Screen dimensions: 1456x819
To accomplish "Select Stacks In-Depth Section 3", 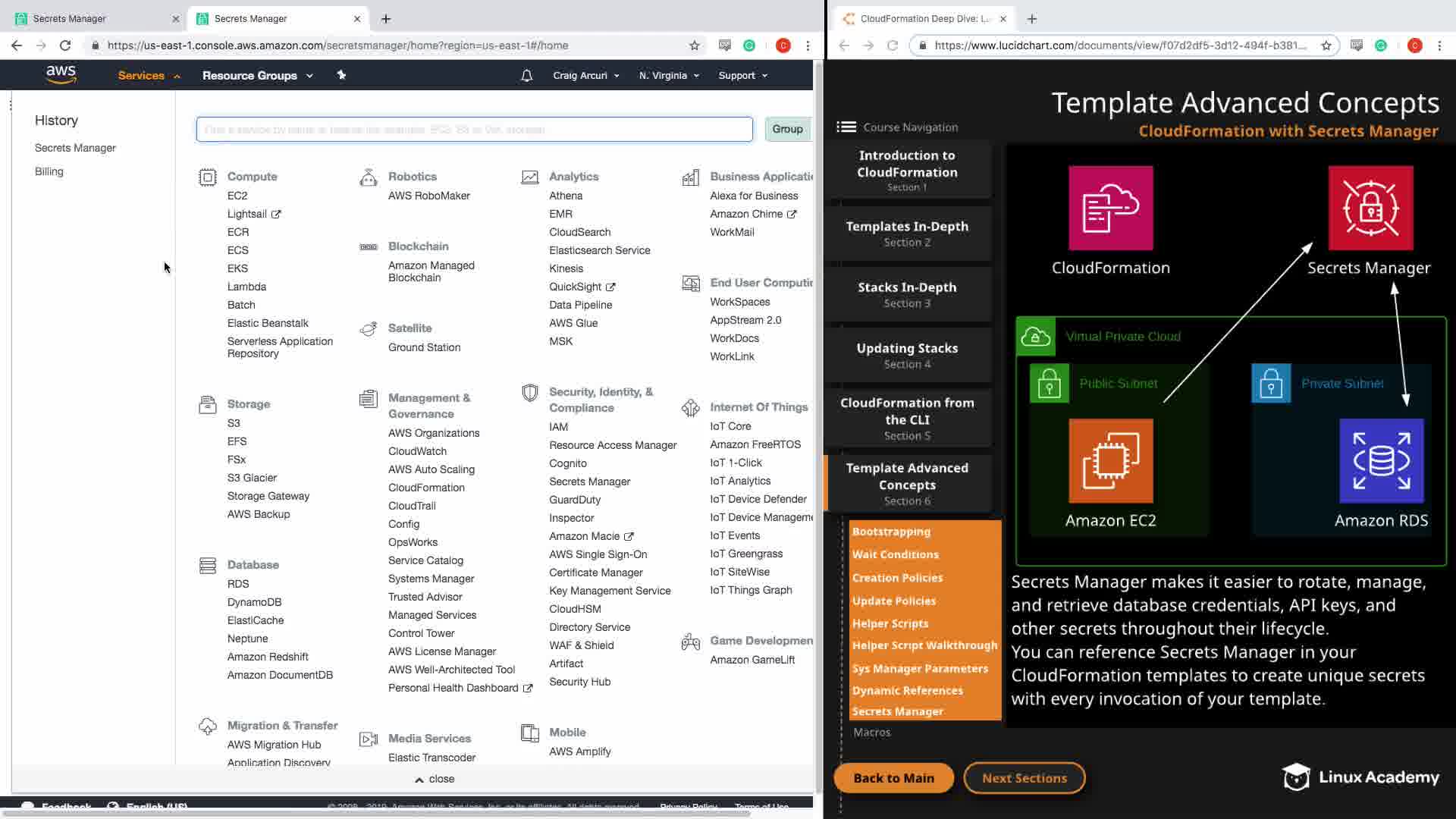I will click(907, 294).
